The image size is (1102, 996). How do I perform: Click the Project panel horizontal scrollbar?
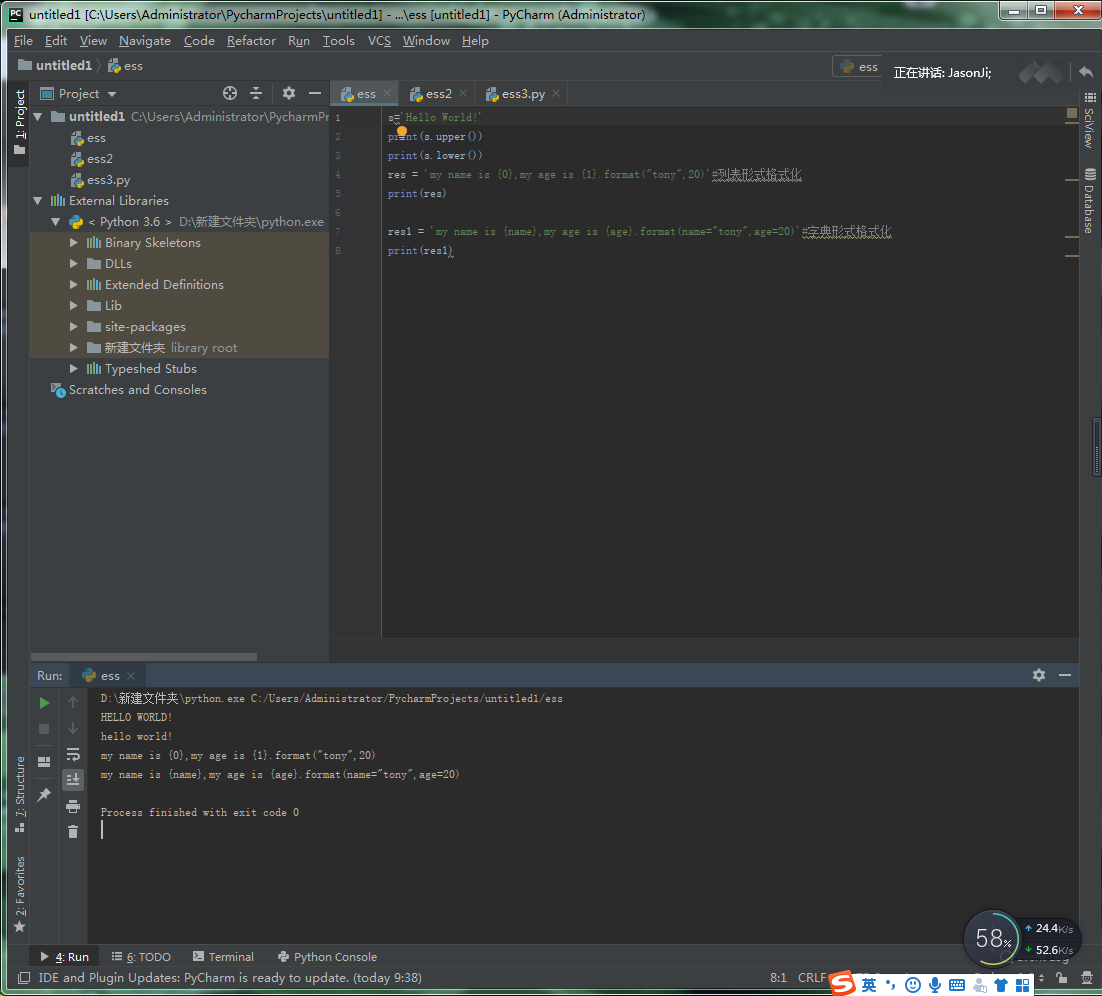point(143,657)
